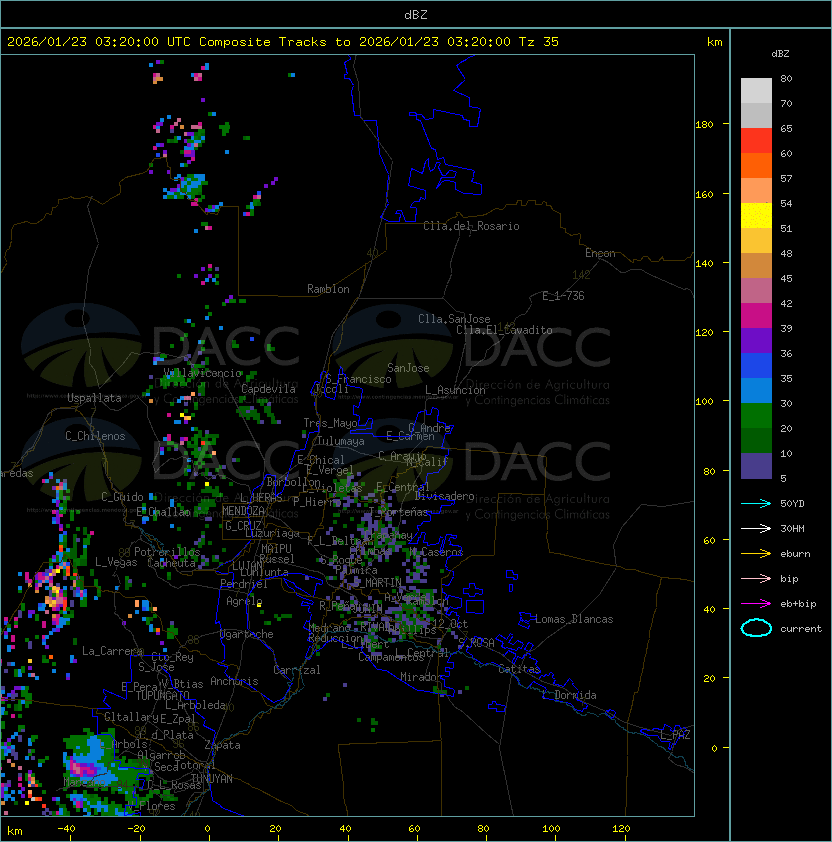Click the white 30HM arrow in legend
The width and height of the screenshot is (832, 842).
pyautogui.click(x=756, y=528)
